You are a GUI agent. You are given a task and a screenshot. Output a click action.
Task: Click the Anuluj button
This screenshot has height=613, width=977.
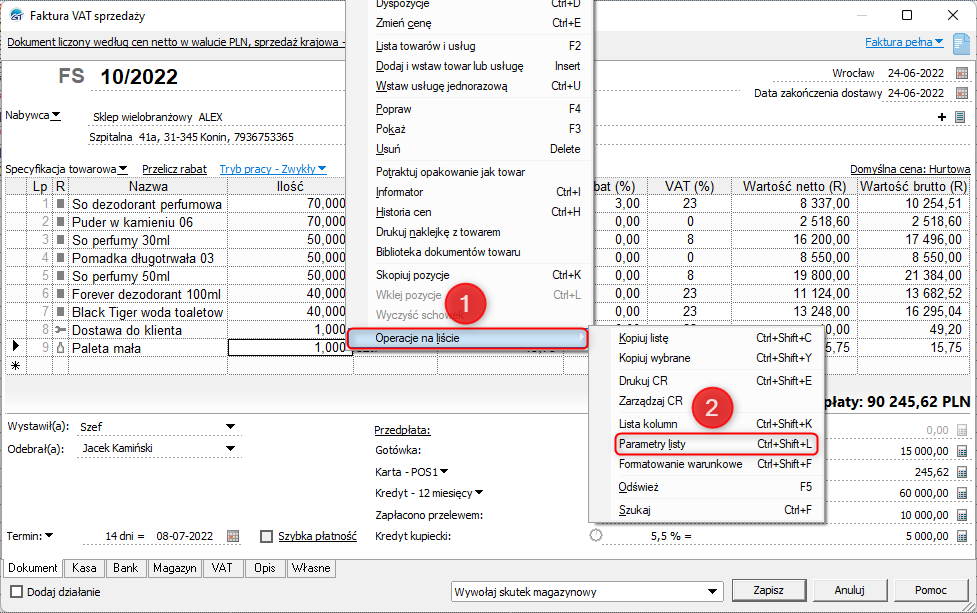click(849, 589)
